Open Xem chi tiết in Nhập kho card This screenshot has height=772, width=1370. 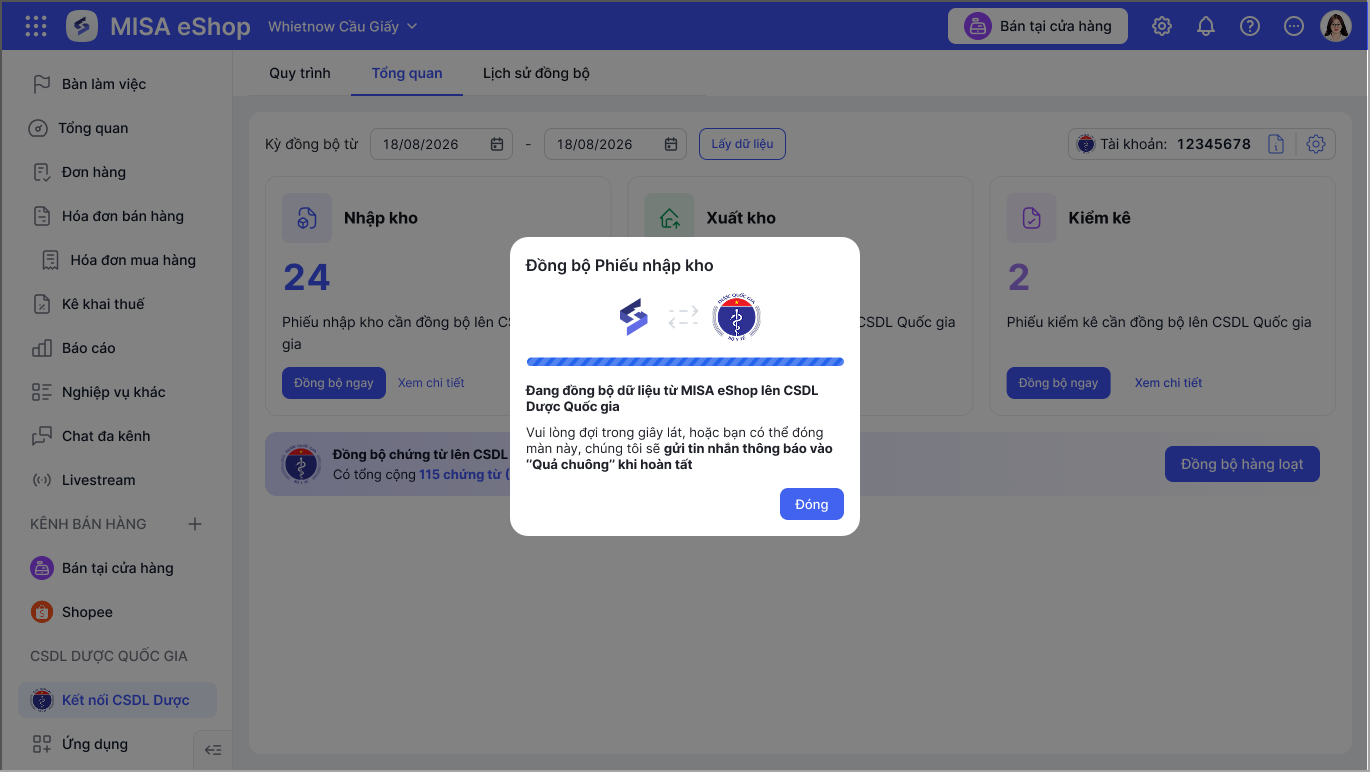431,383
